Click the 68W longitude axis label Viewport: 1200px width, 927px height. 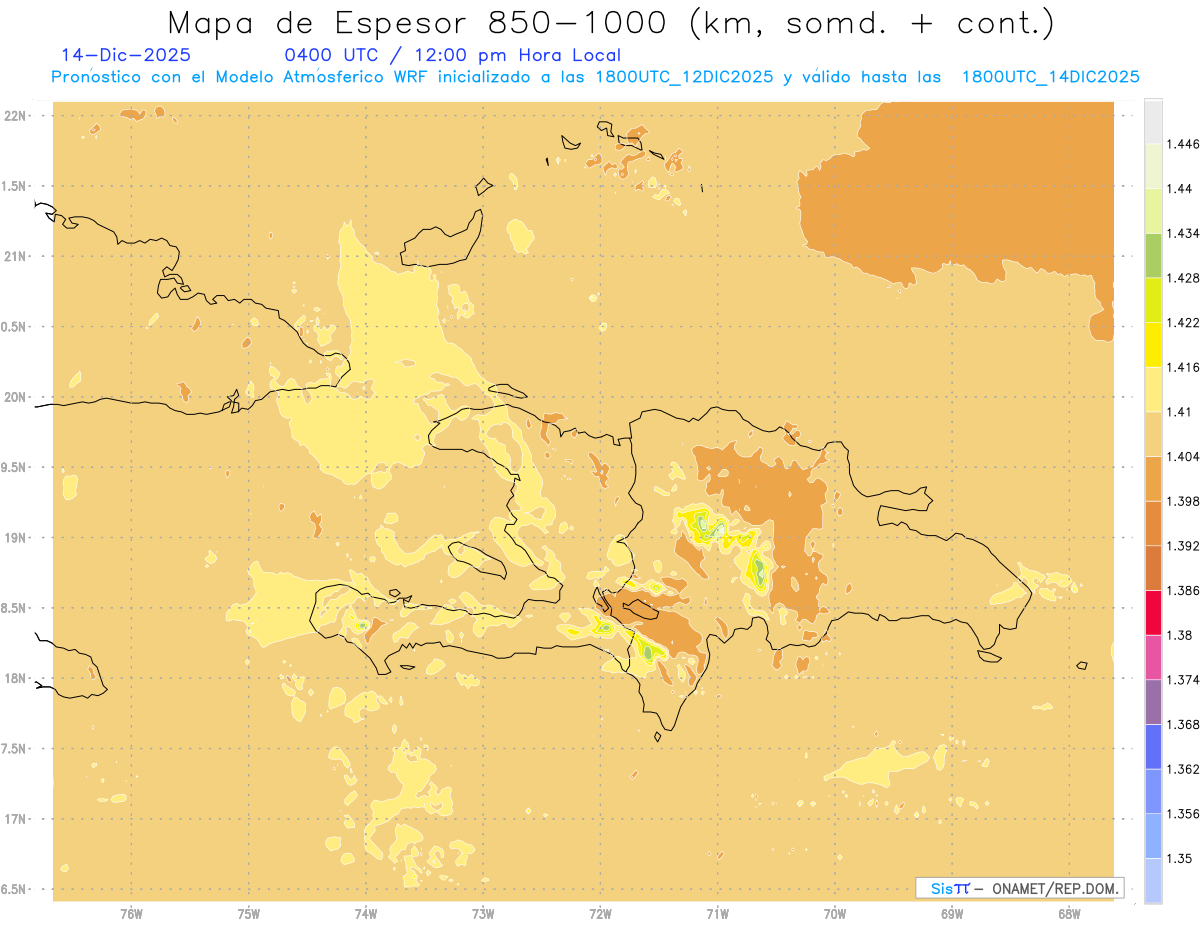pyautogui.click(x=1069, y=914)
